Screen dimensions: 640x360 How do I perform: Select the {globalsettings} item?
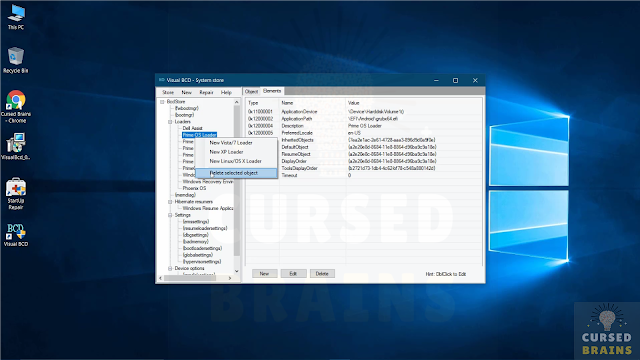[x=198, y=255]
